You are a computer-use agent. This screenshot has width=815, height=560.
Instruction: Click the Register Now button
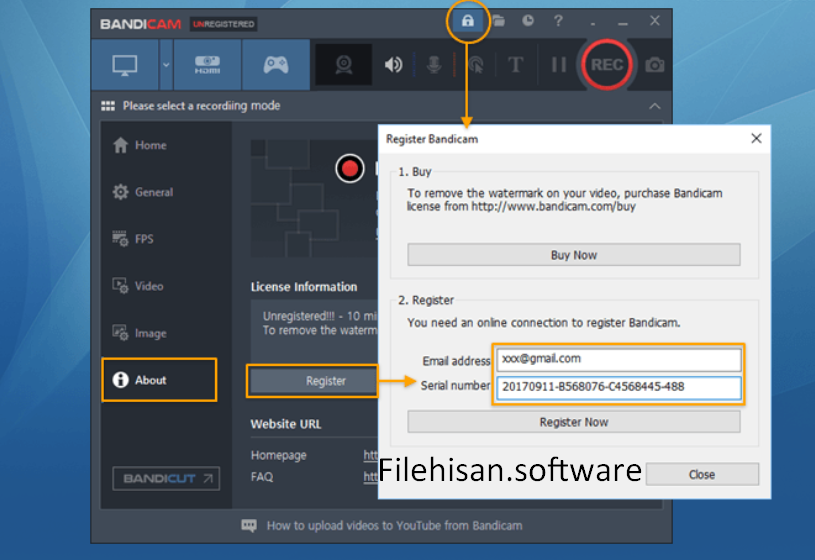click(x=574, y=422)
